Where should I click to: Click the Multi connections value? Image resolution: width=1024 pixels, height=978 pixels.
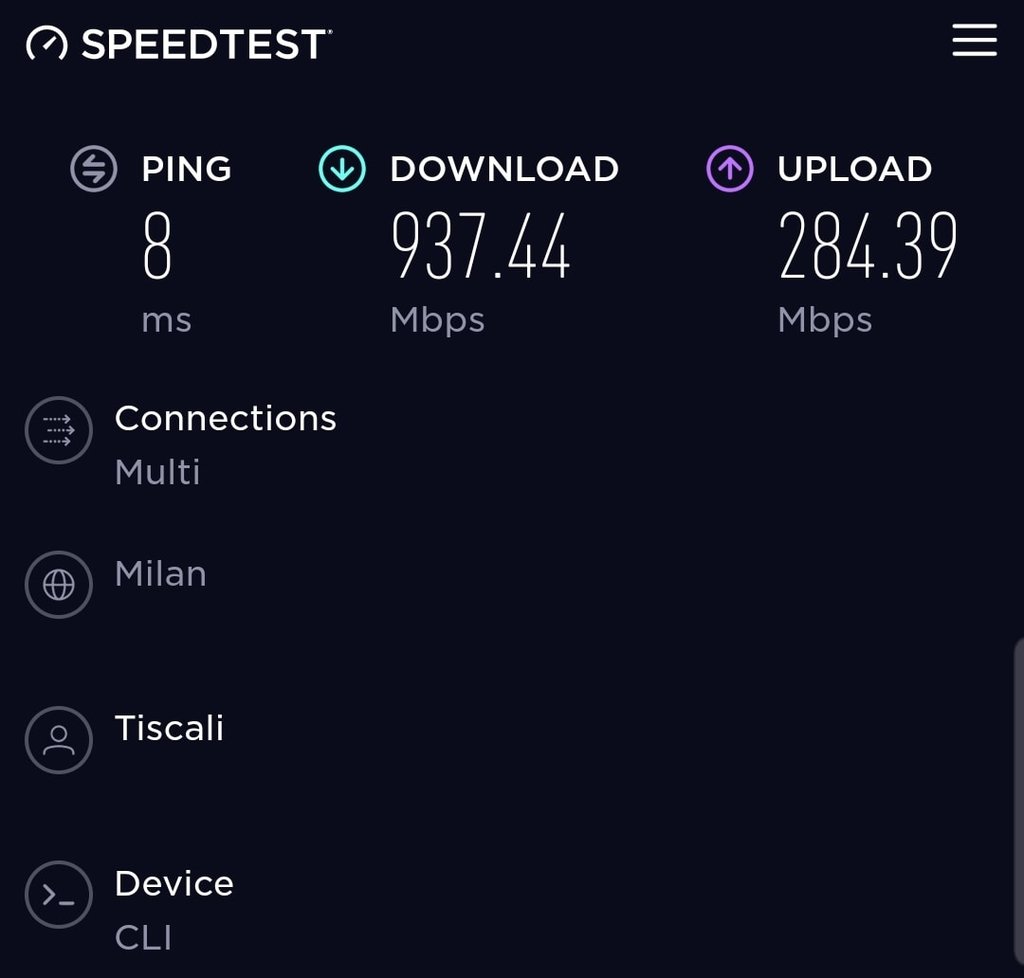tap(157, 472)
